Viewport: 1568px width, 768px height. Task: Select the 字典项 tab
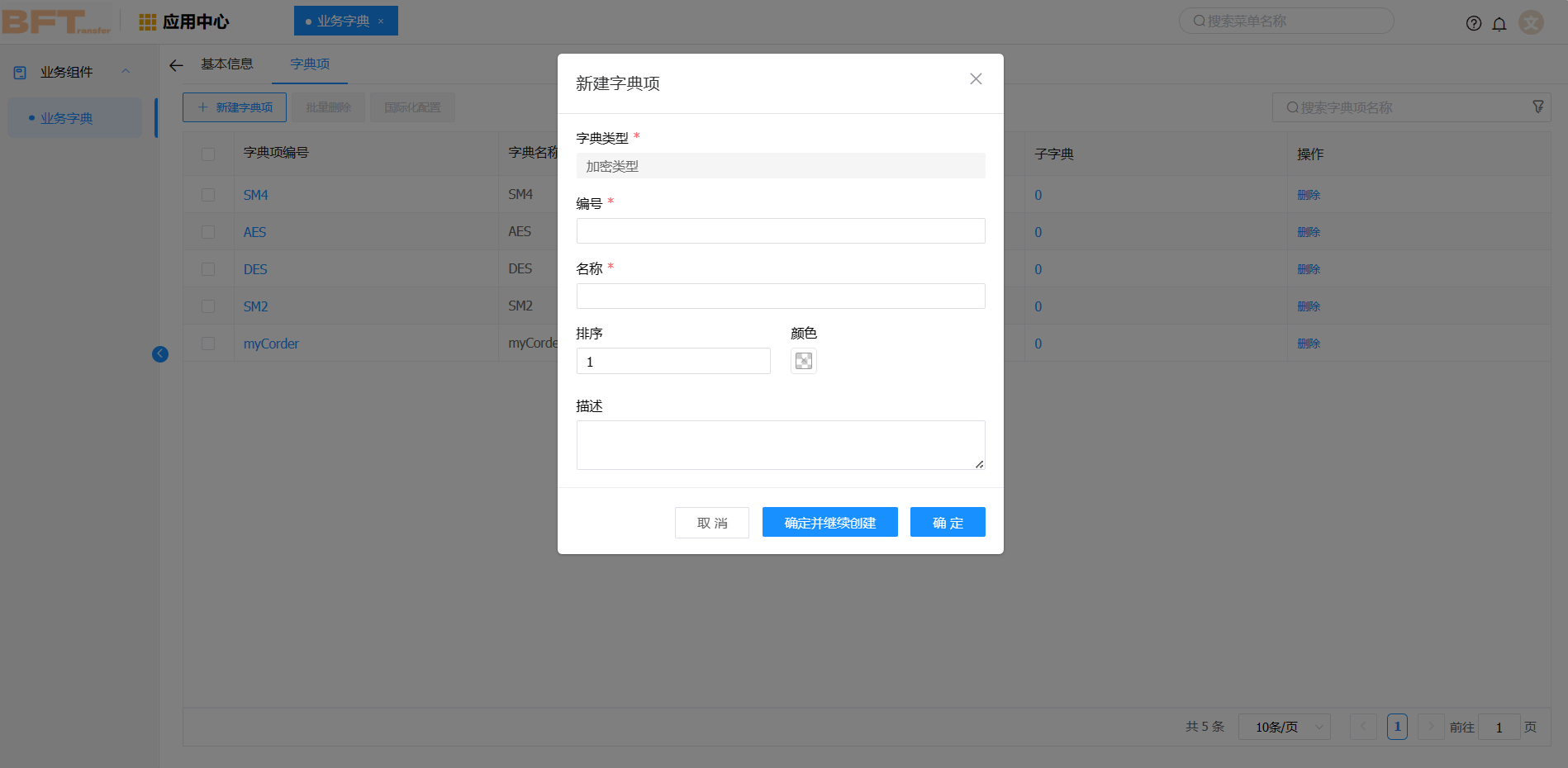point(309,64)
